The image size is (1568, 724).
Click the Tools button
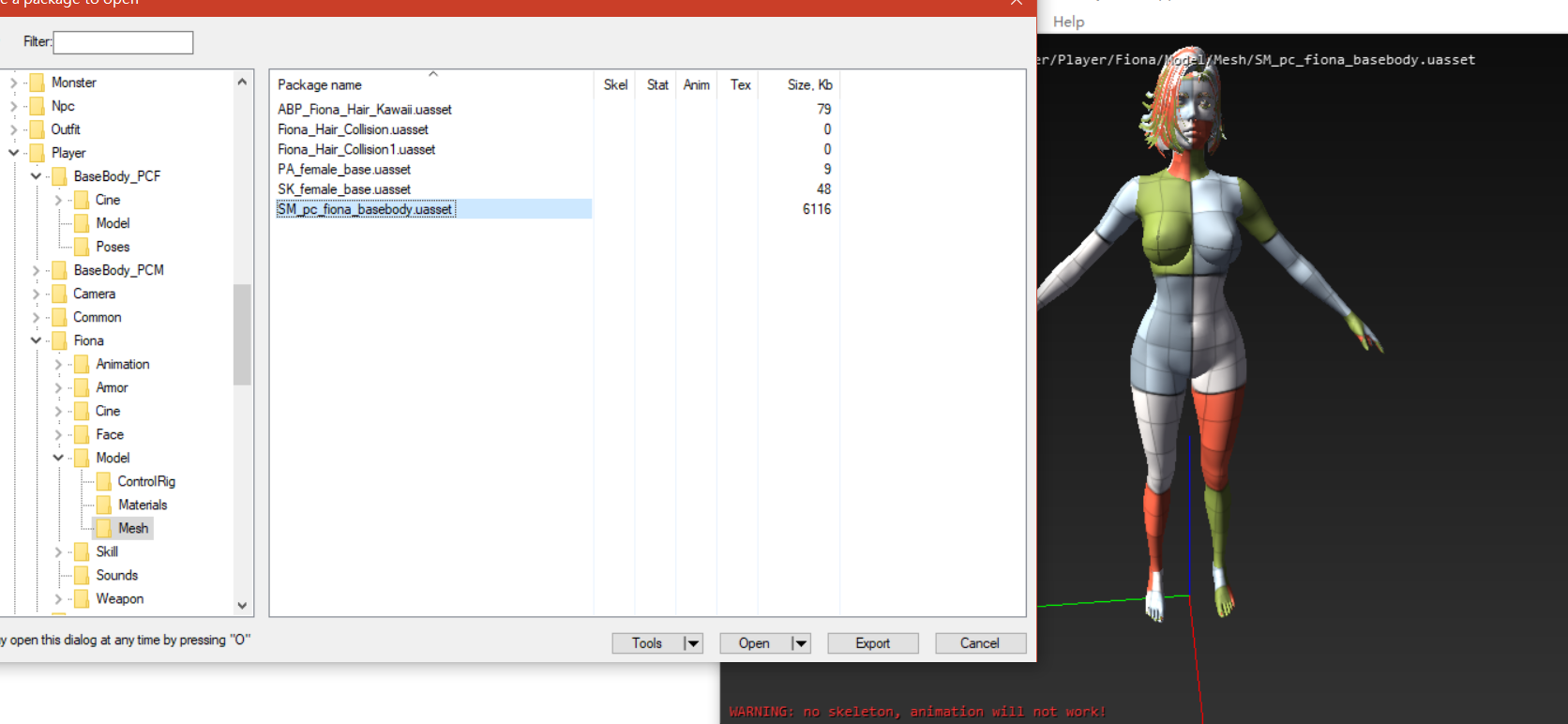pos(647,643)
